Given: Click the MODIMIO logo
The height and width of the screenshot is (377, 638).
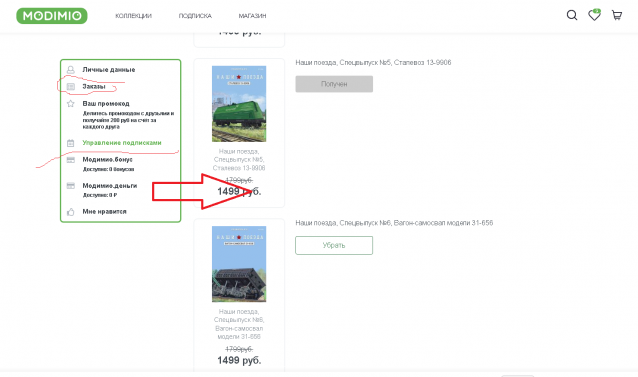Looking at the screenshot, I should [52, 16].
